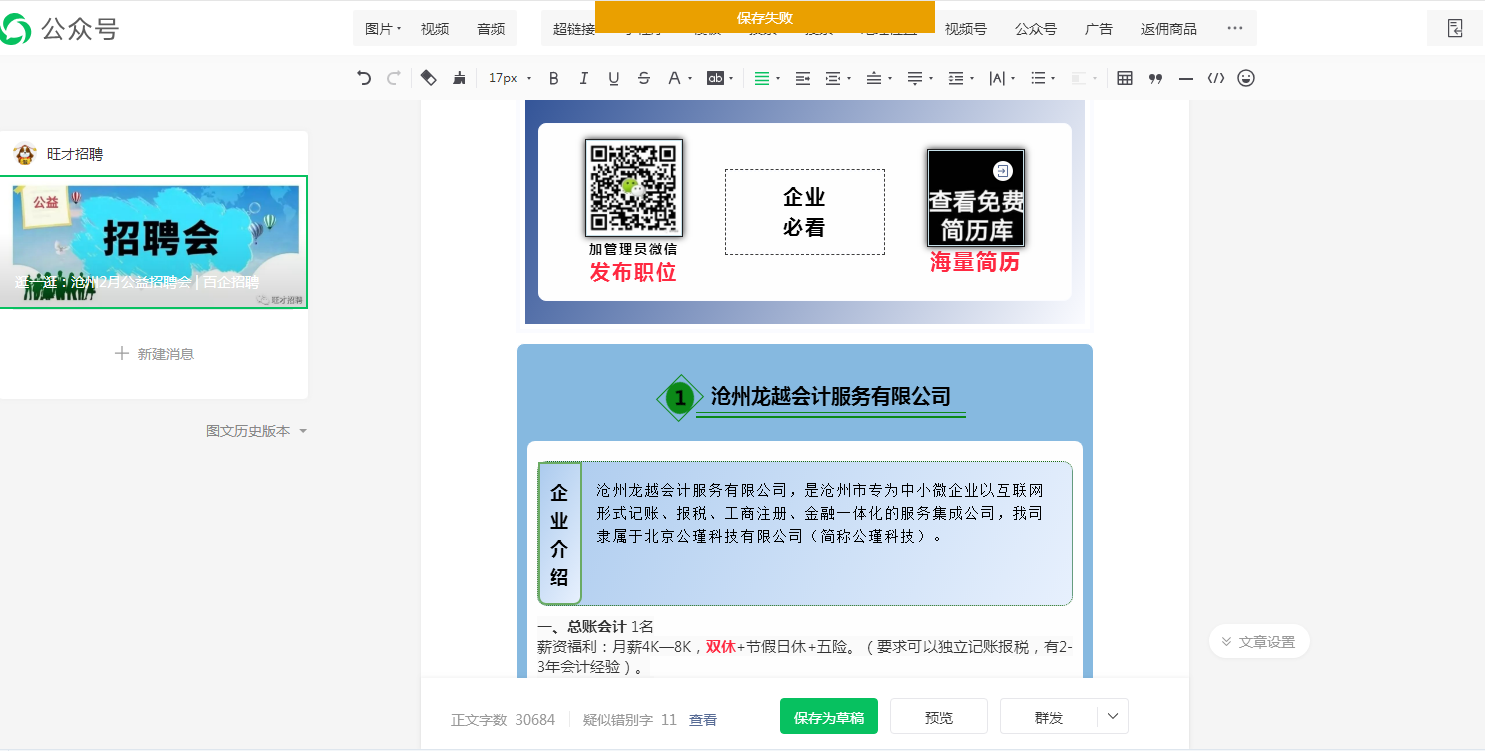
Task: Expand the 图文历史版本 dropdown
Action: coord(257,431)
